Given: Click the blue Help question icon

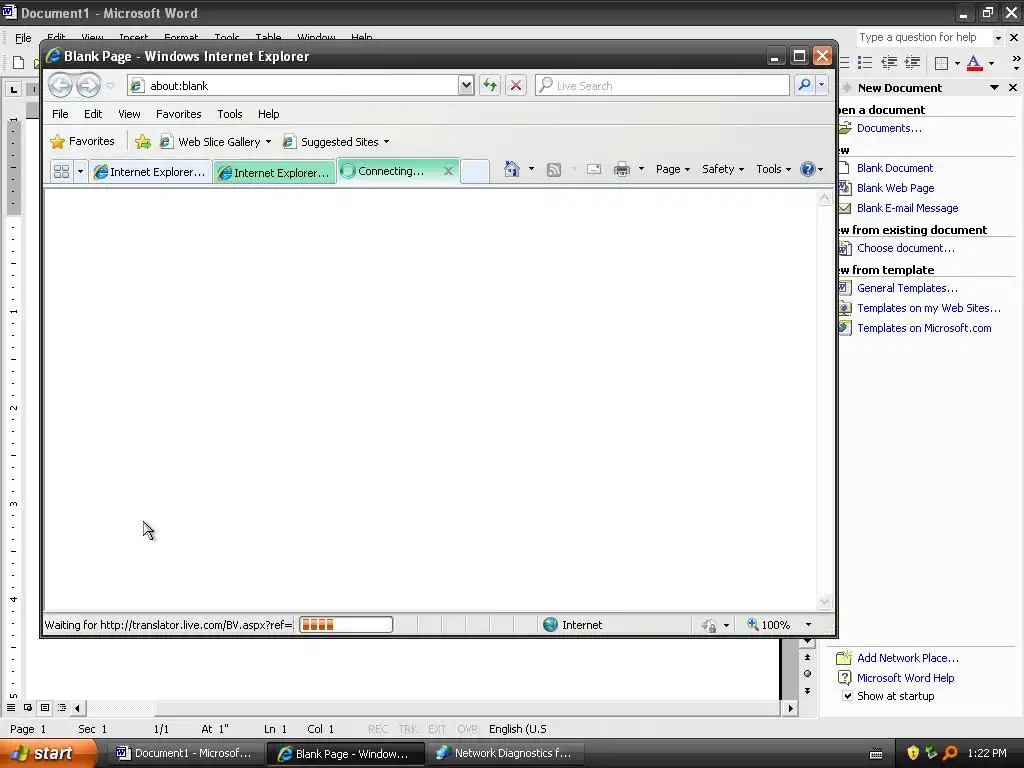Looking at the screenshot, I should pyautogui.click(x=808, y=169).
